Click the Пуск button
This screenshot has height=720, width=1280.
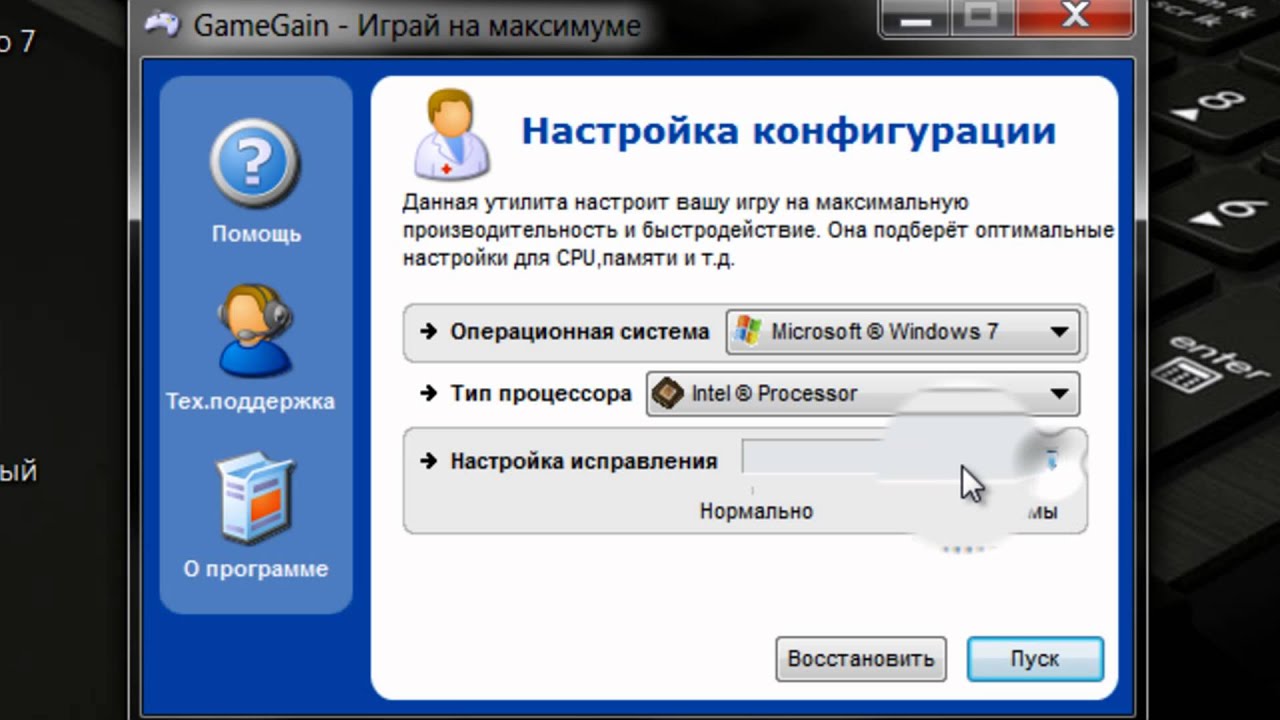(1035, 659)
